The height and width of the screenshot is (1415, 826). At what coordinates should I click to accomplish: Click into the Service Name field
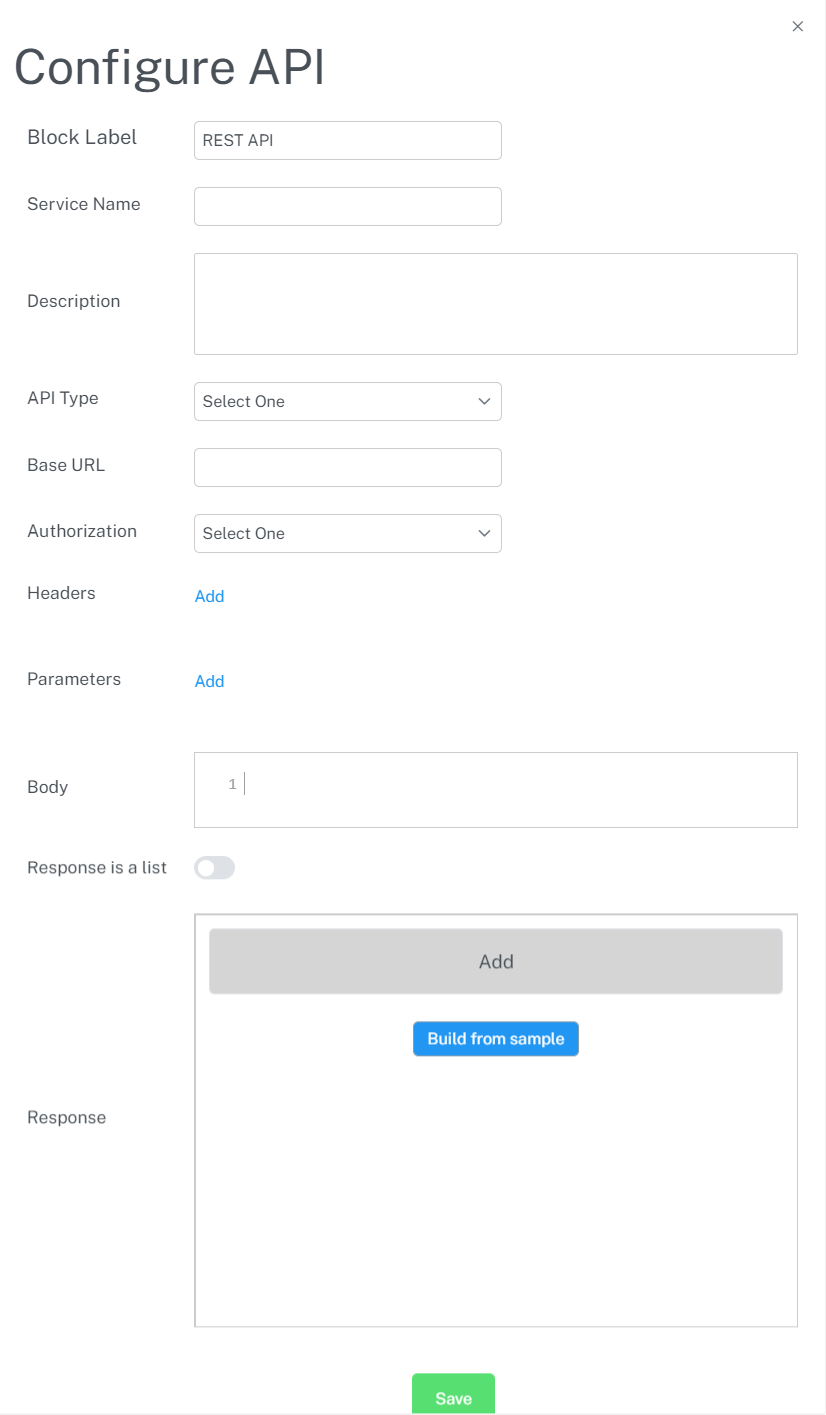[347, 206]
